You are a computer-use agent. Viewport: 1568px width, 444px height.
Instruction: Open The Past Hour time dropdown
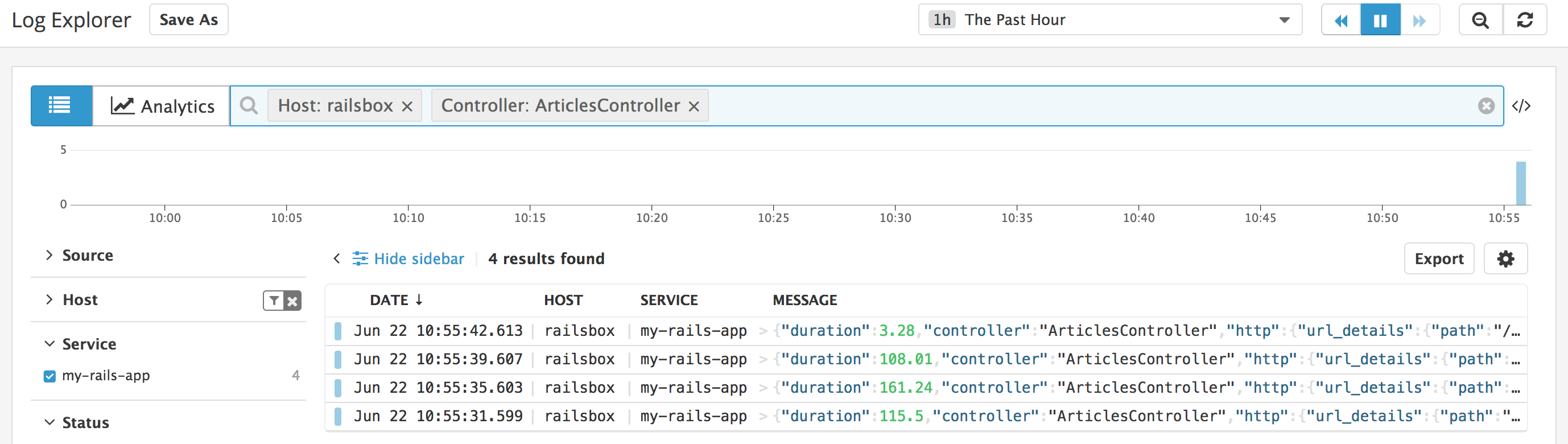tap(1110, 20)
